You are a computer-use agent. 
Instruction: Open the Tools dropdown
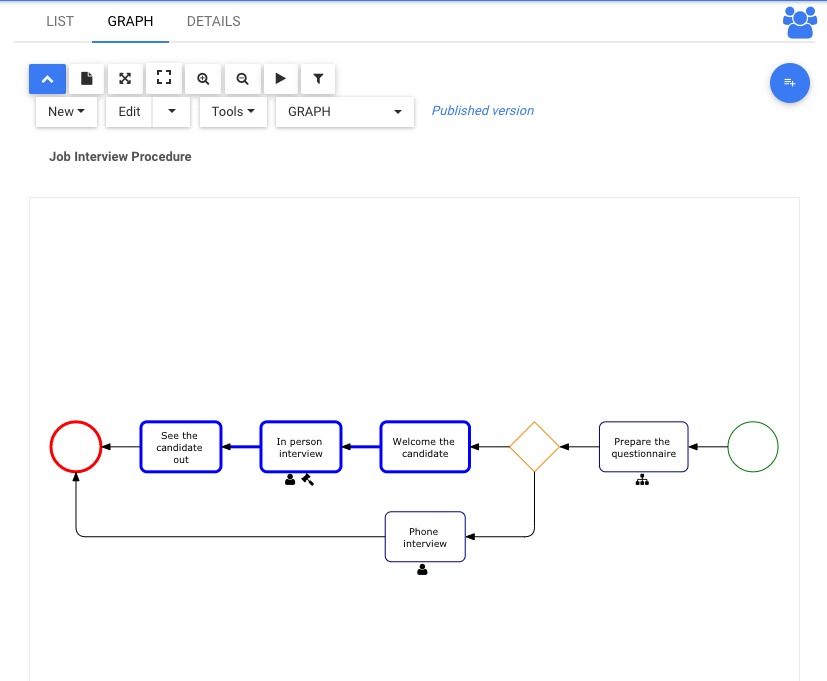(x=233, y=112)
